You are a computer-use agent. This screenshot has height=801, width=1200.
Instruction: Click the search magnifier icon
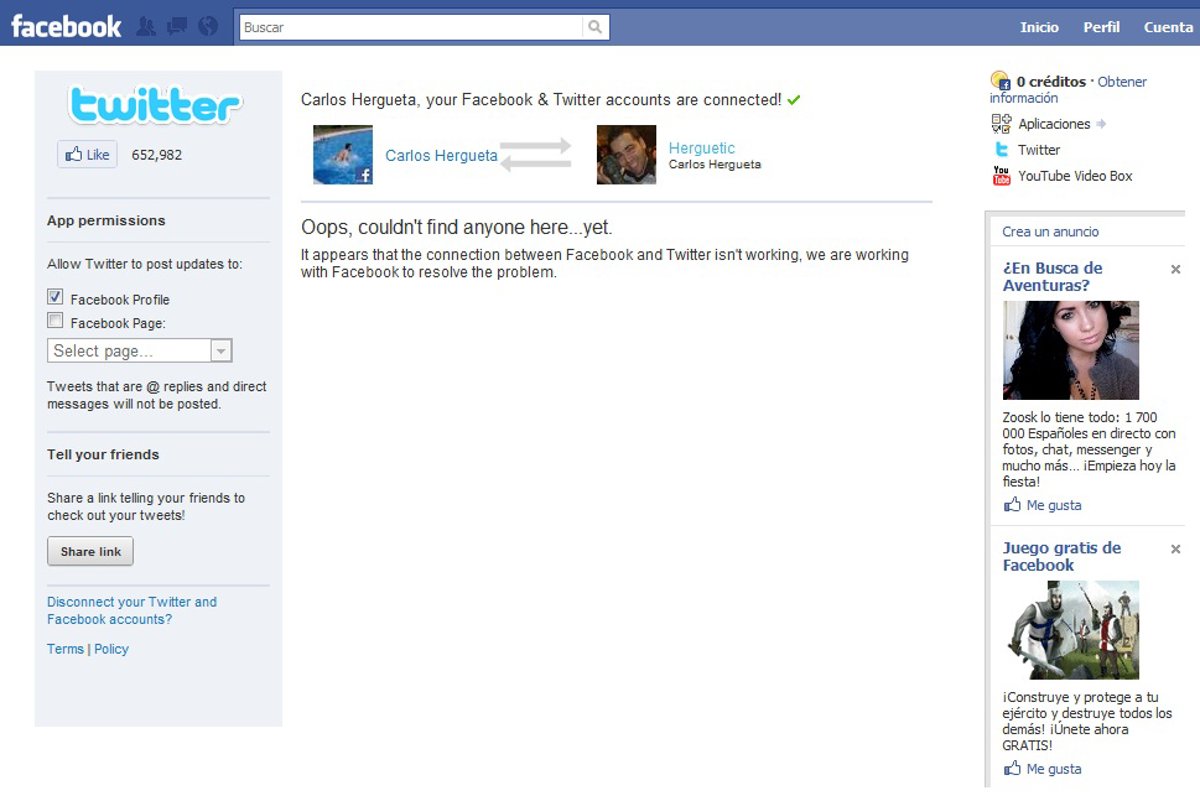595,27
